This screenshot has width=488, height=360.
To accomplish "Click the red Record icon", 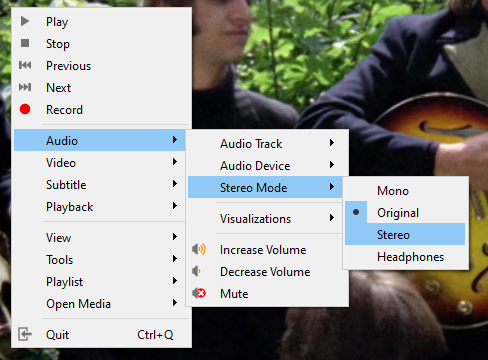I will 25,109.
